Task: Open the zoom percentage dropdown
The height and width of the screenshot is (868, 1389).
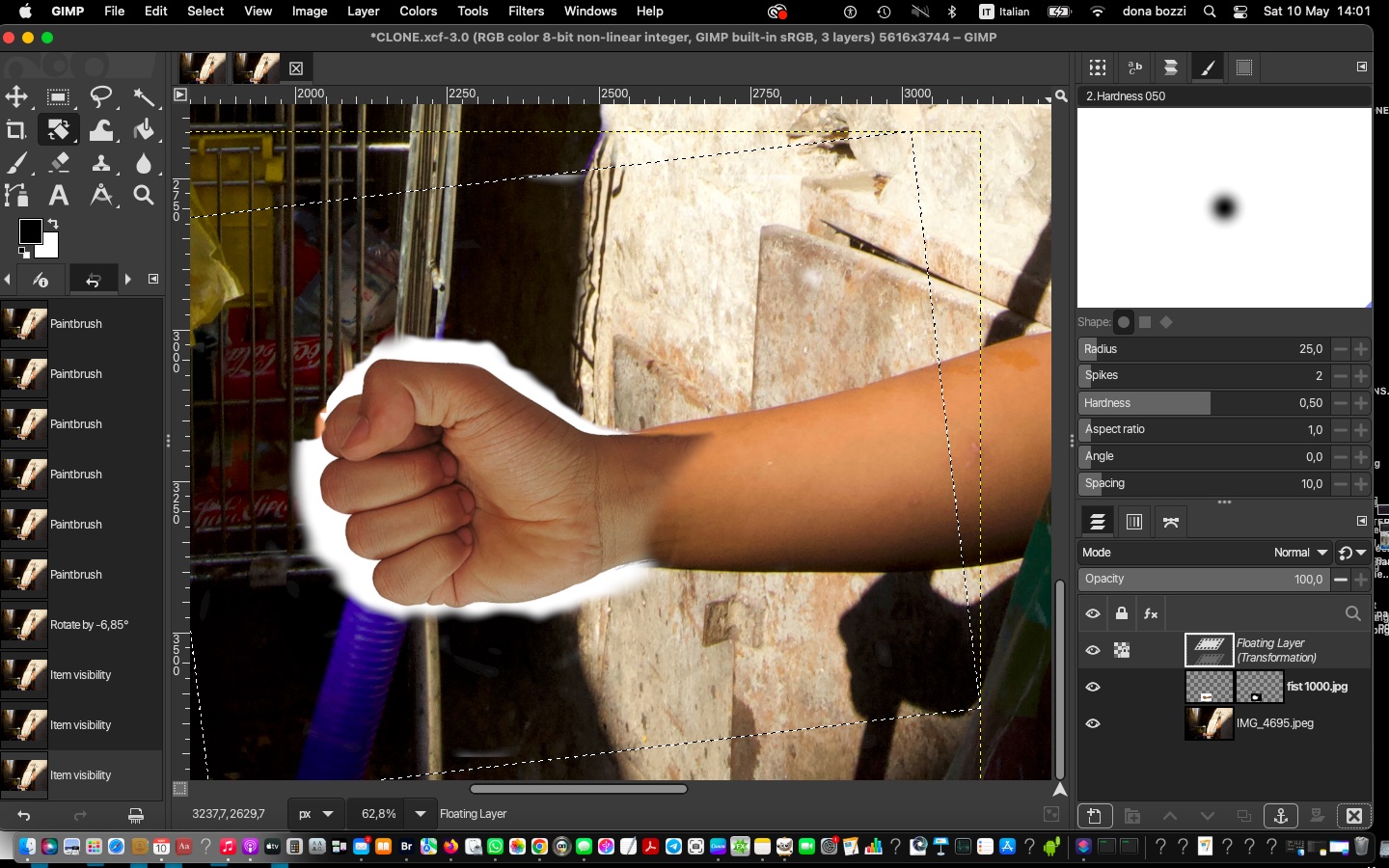Action: (421, 814)
